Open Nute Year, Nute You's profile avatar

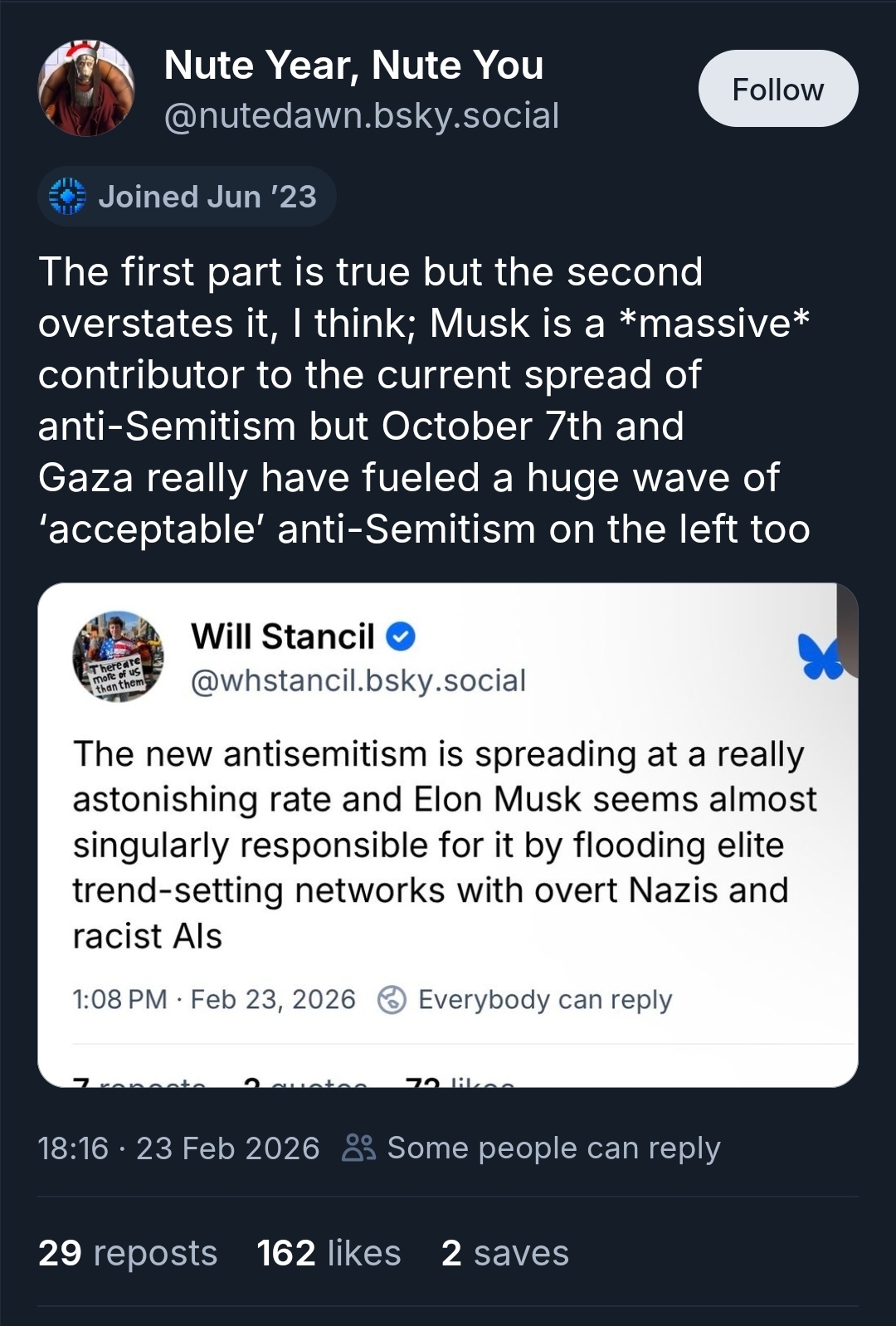point(86,88)
